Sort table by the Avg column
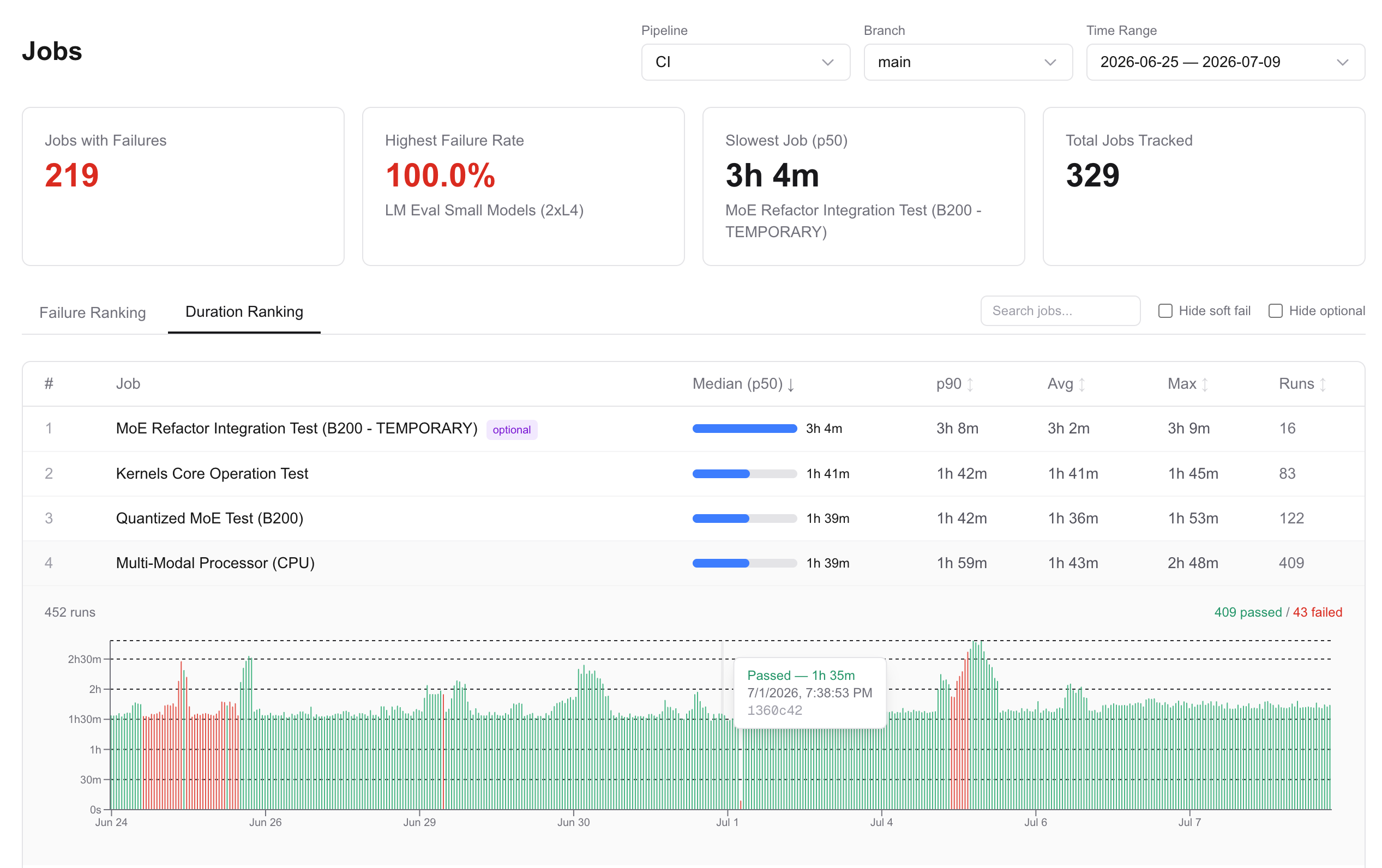Viewport: 1382px width, 868px height. click(x=1066, y=384)
